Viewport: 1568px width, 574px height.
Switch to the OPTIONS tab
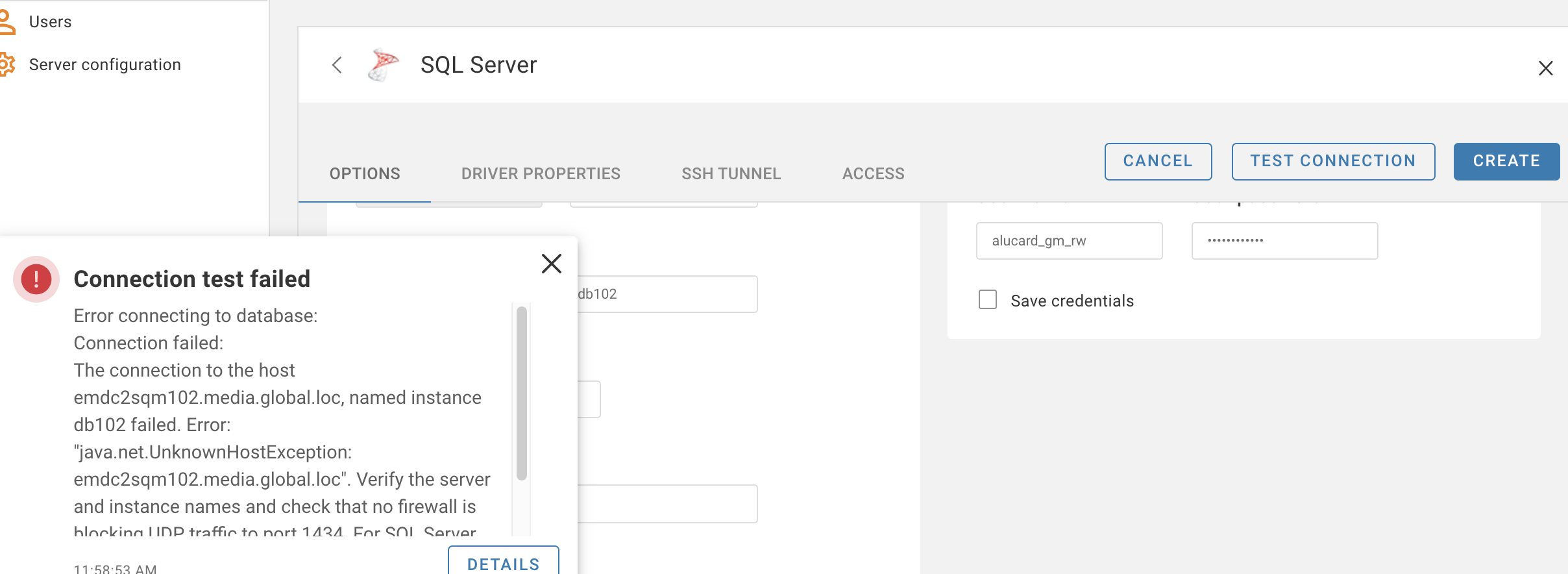(x=364, y=173)
